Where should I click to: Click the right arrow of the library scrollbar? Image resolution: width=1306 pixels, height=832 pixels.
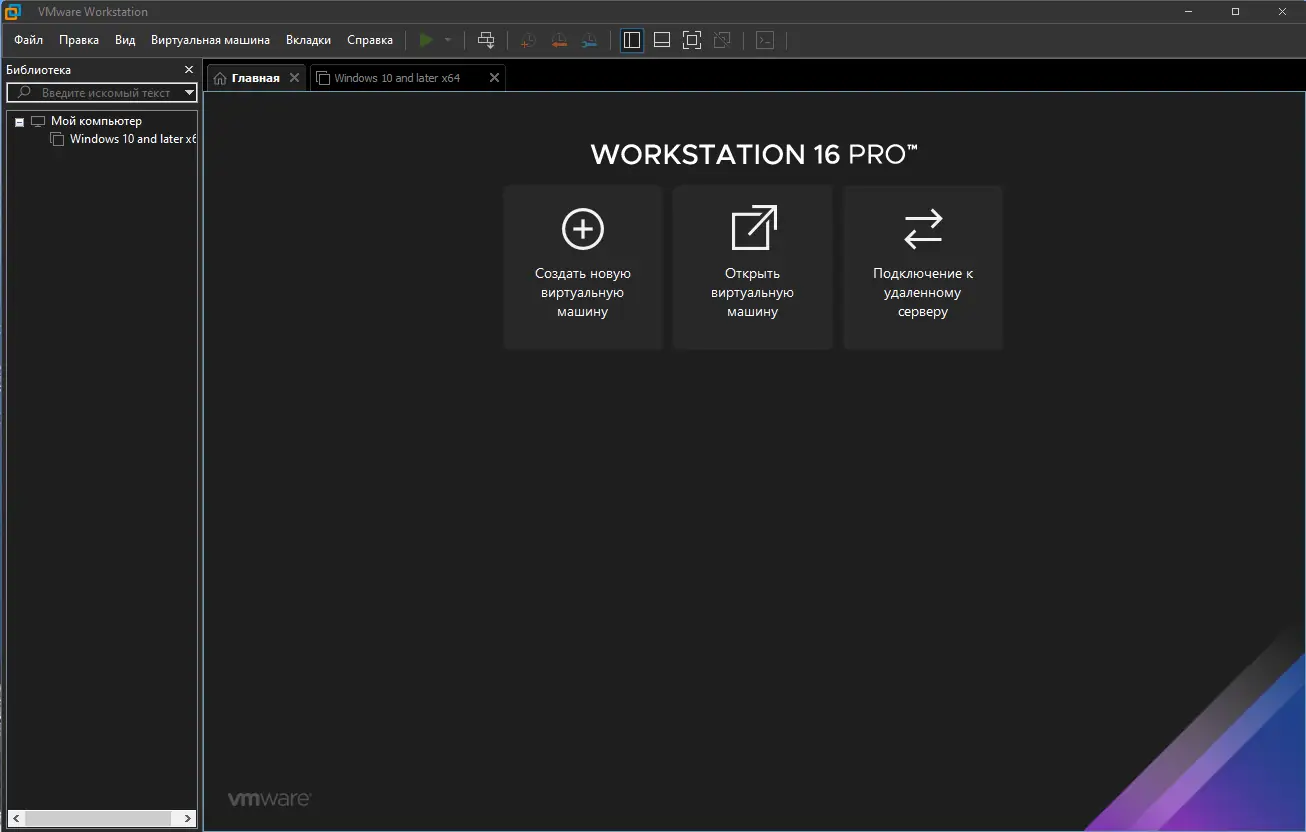click(x=186, y=818)
